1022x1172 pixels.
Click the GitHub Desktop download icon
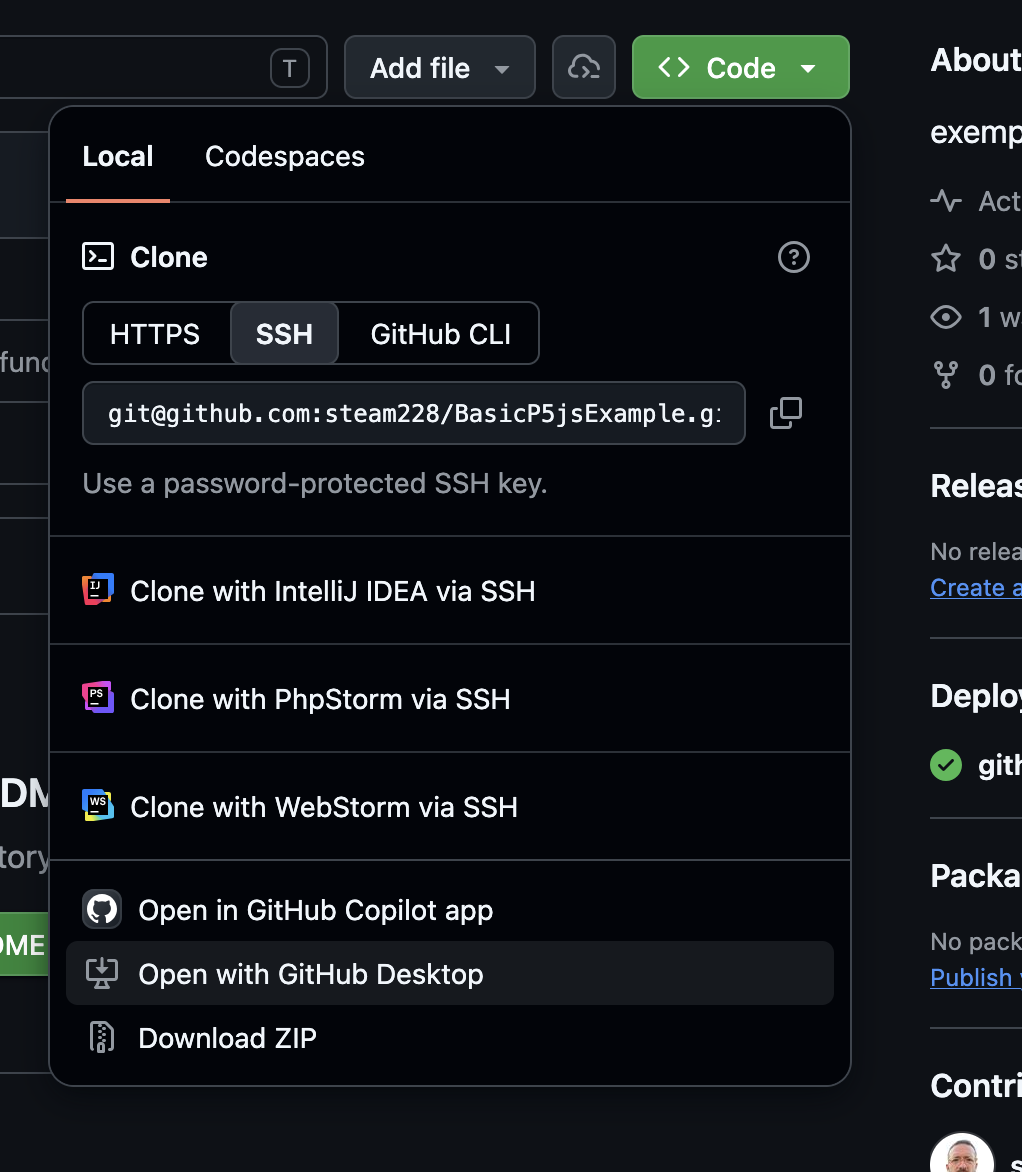(102, 973)
